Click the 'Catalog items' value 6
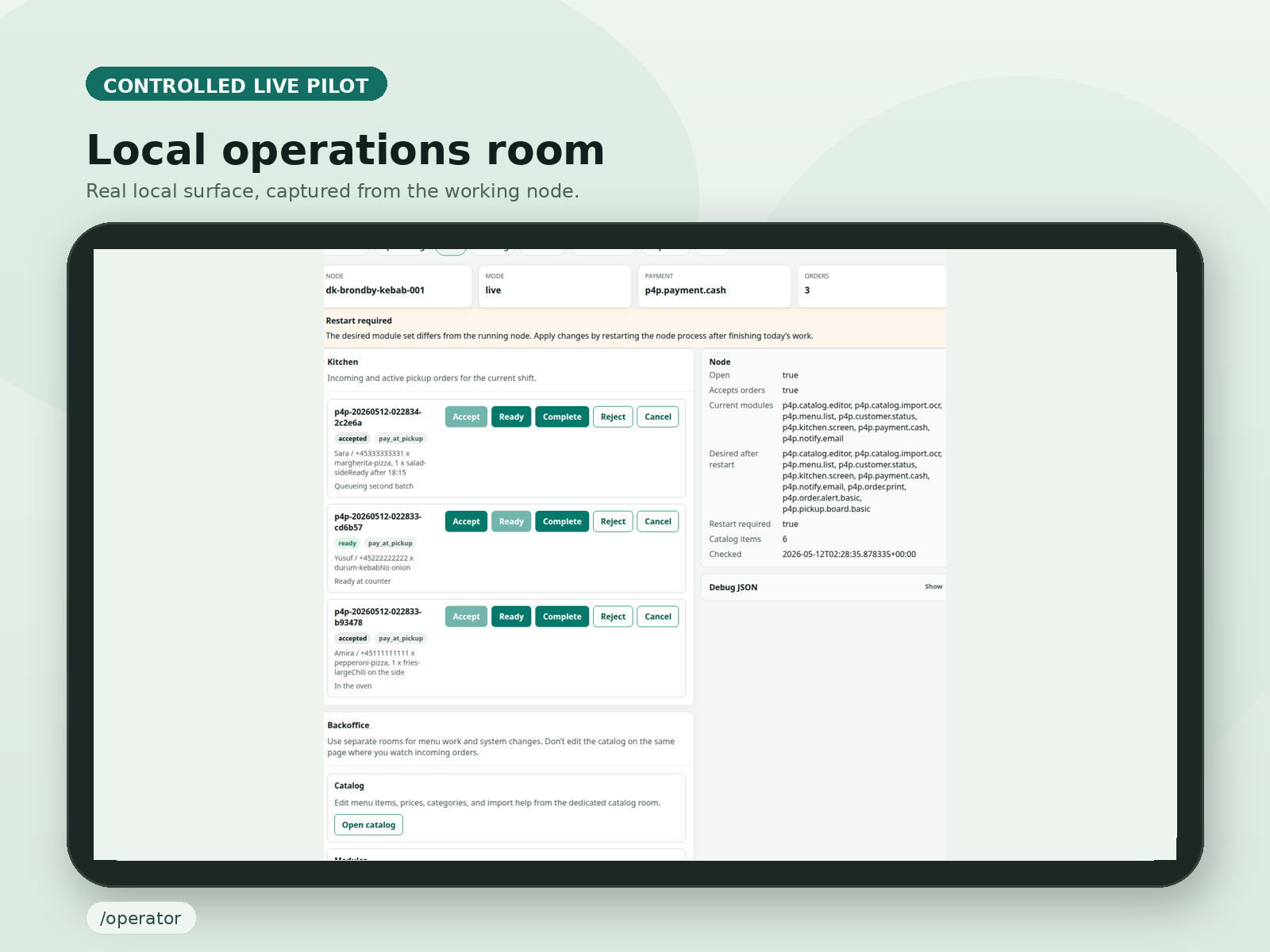This screenshot has height=952, width=1270. (x=785, y=539)
